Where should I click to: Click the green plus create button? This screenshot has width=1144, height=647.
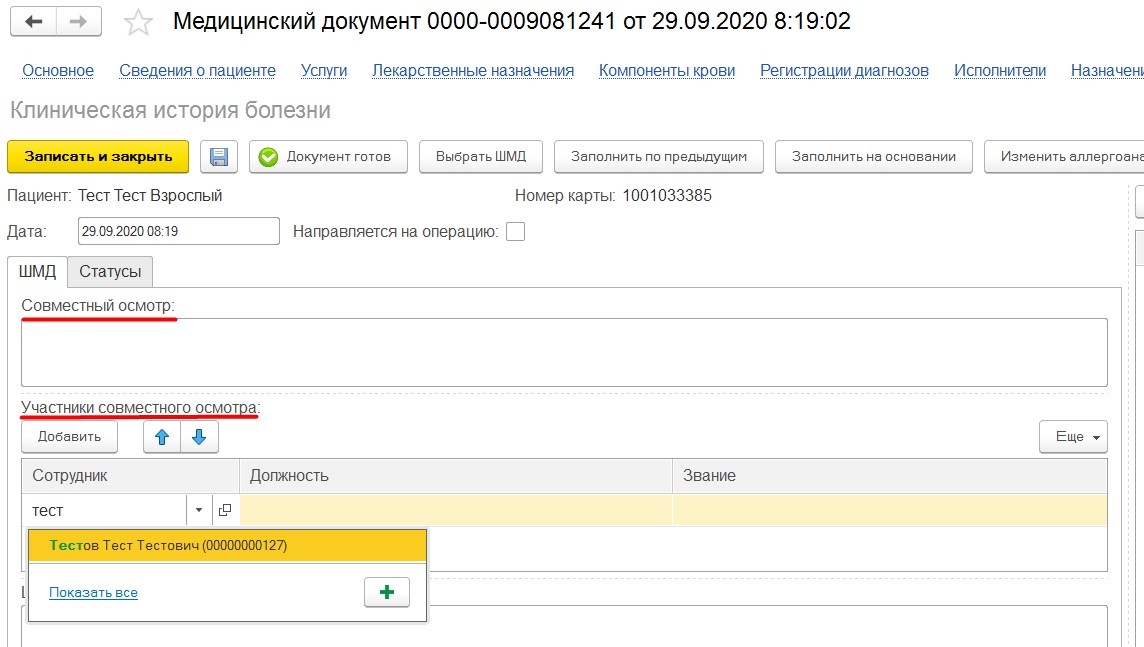(387, 592)
